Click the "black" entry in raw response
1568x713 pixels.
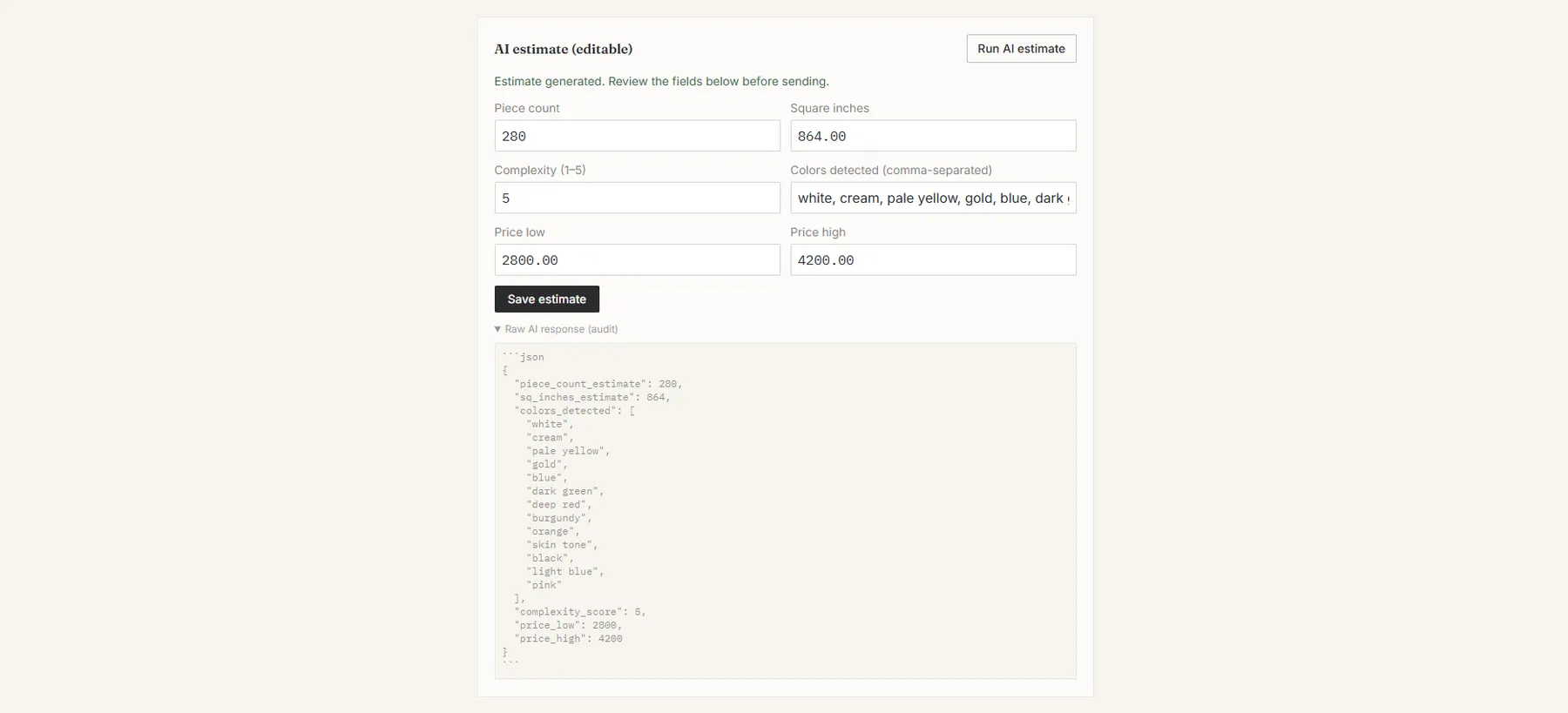[550, 559]
